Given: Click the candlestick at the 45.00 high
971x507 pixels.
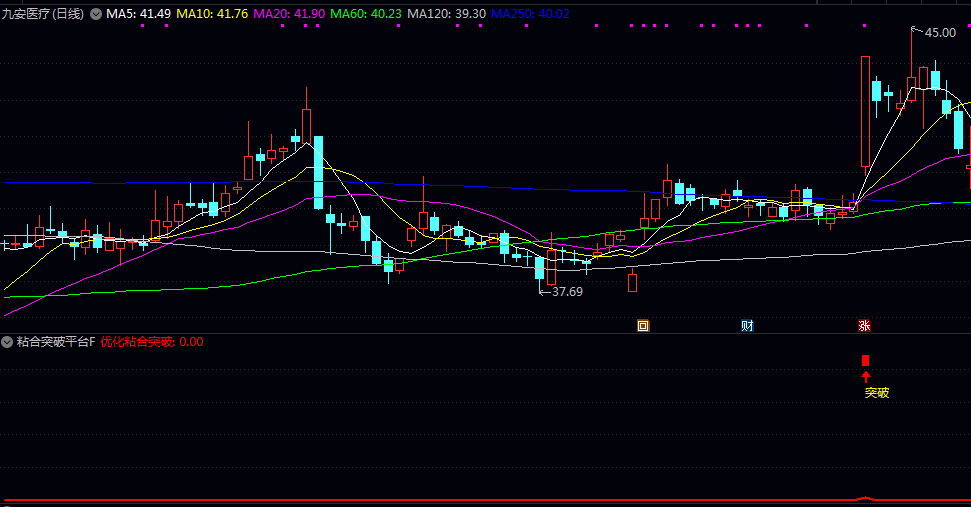Looking at the screenshot, I should pos(912,90).
